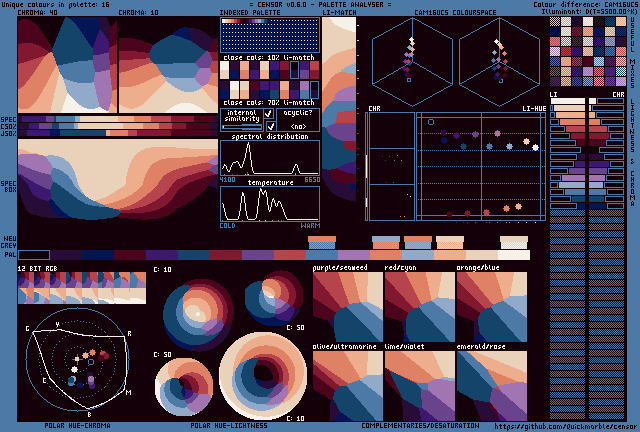Click the spectral distribution graph
The image size is (640, 432).
point(270,158)
